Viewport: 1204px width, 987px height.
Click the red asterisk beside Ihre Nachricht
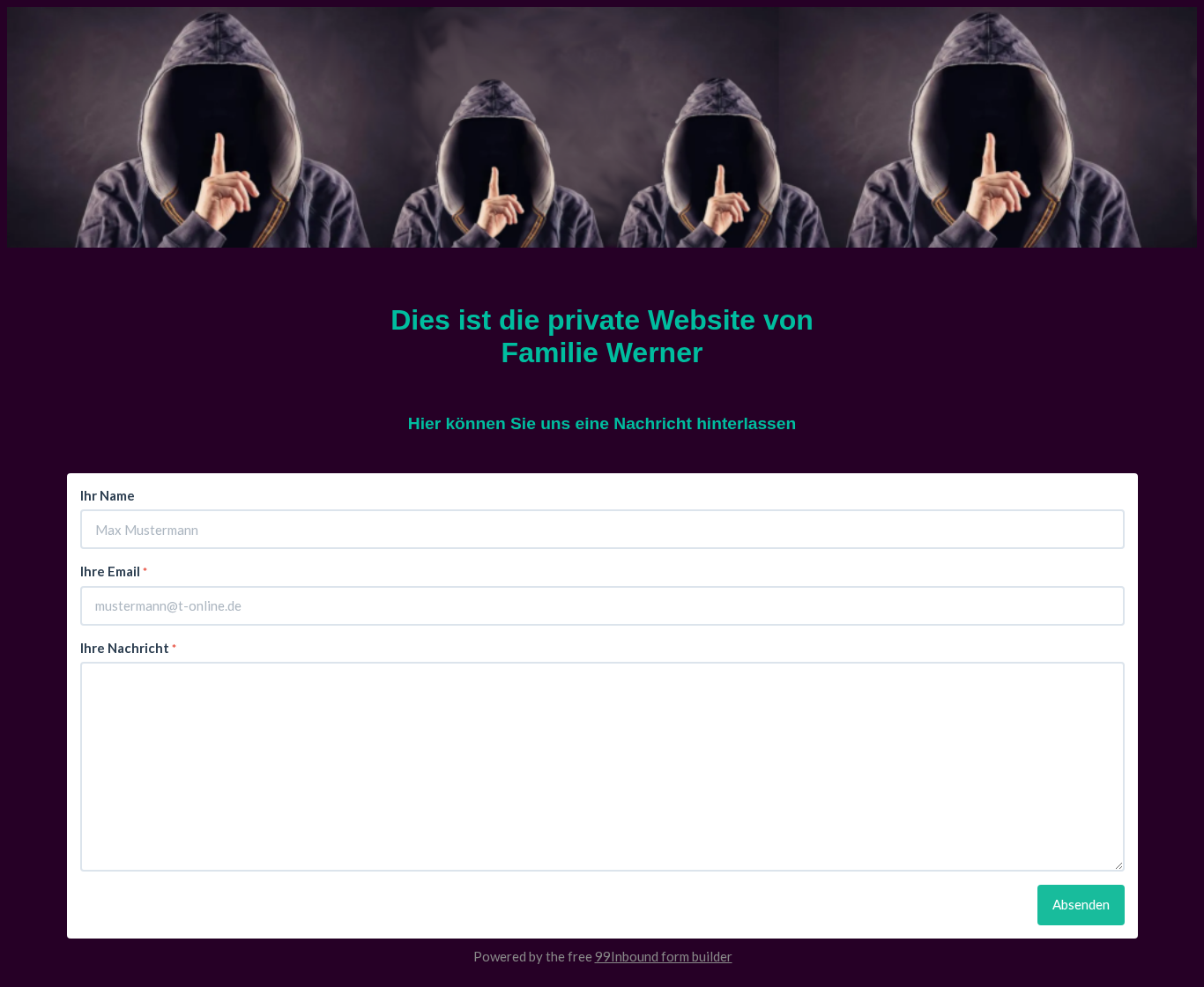tap(175, 649)
